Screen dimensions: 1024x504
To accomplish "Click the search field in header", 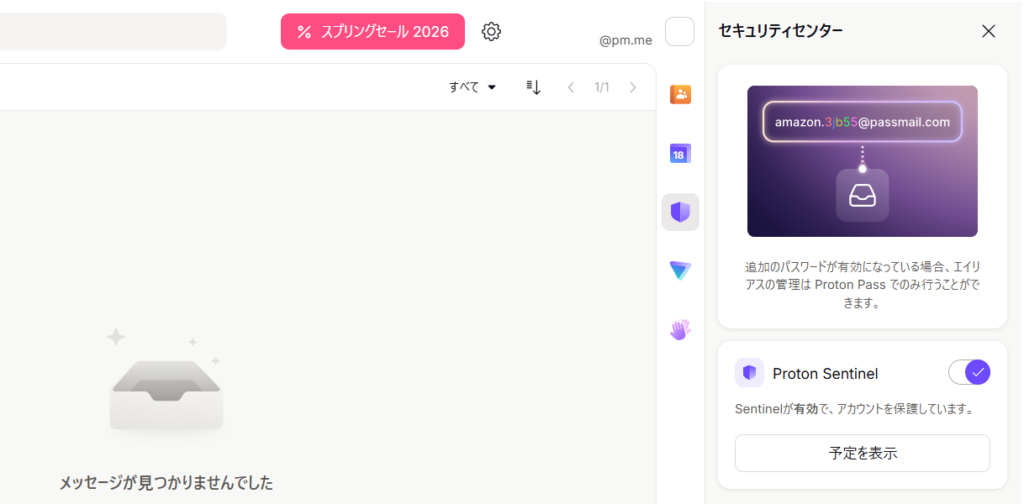I will [x=113, y=31].
